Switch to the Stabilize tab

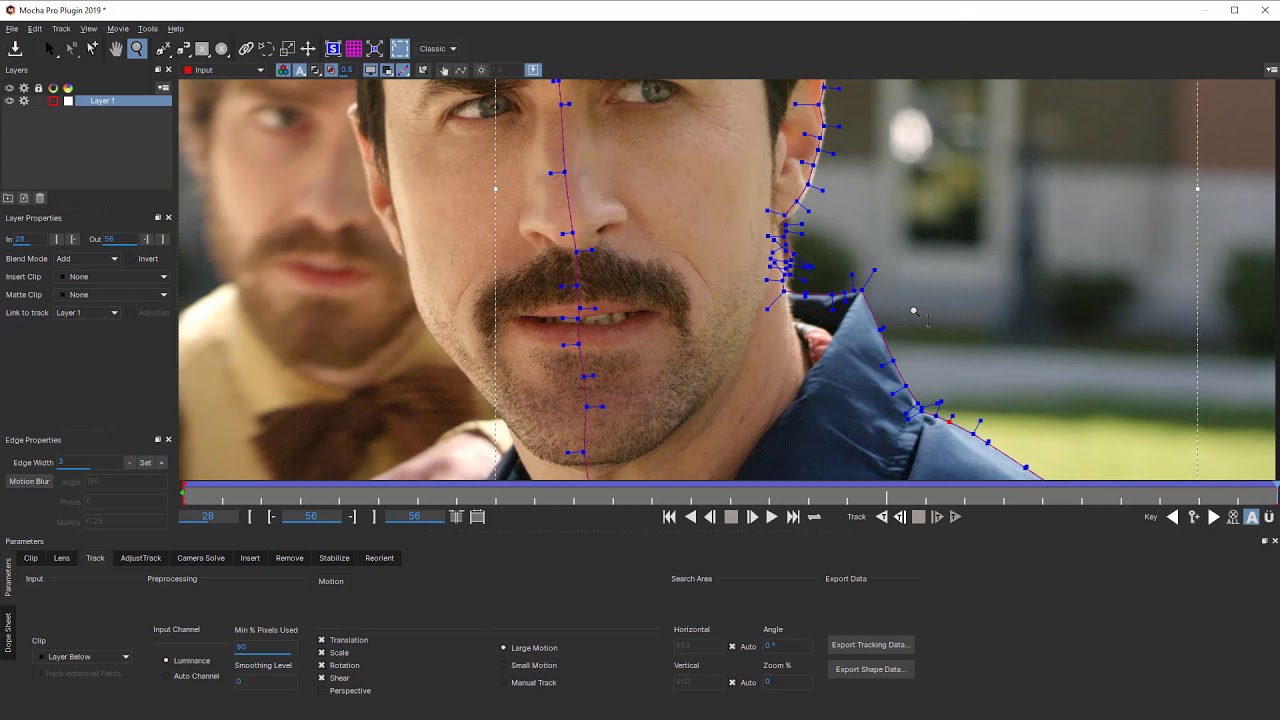click(x=334, y=558)
